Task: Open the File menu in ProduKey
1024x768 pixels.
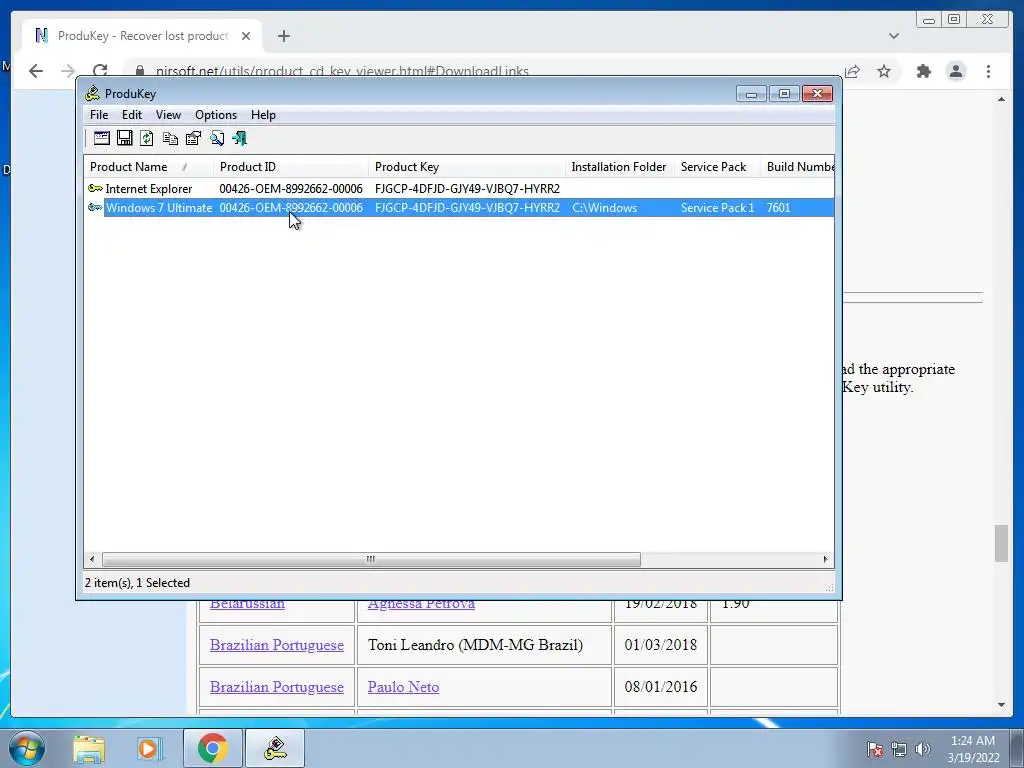Action: pos(99,115)
